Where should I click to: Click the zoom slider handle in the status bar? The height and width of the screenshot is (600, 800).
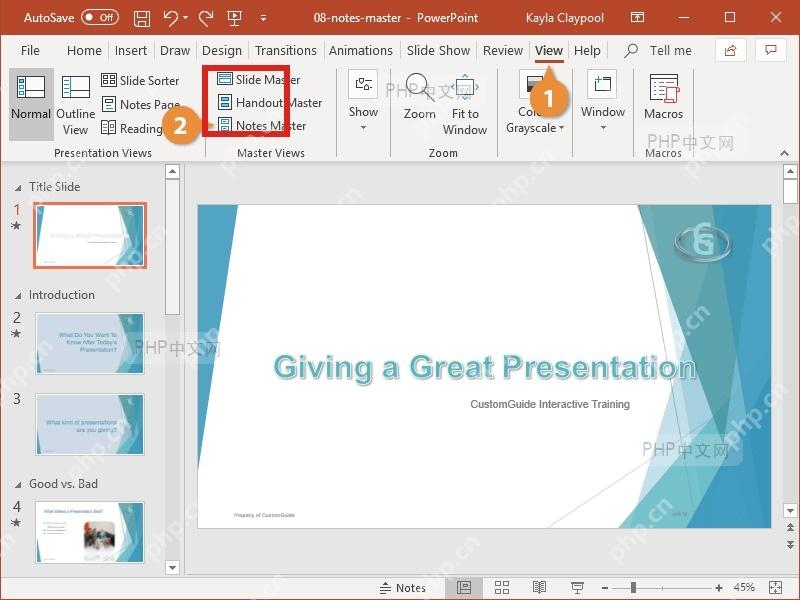(x=633, y=588)
